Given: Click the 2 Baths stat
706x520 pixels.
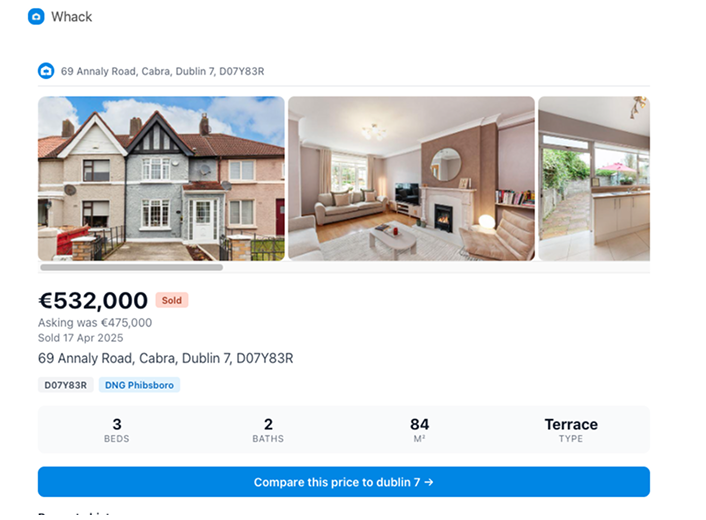Looking at the screenshot, I should coord(268,430).
